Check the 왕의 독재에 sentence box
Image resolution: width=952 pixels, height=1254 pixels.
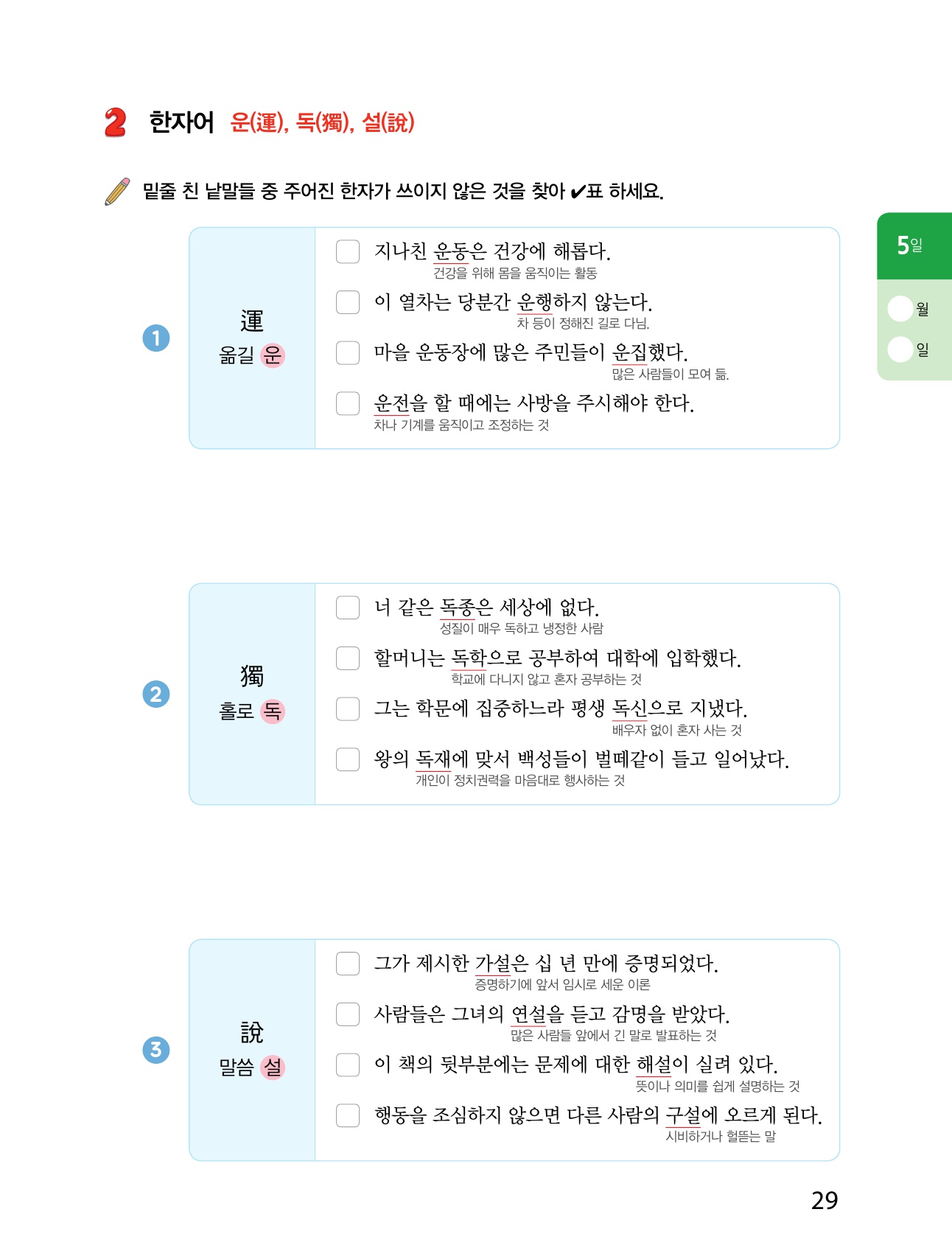pos(348,759)
